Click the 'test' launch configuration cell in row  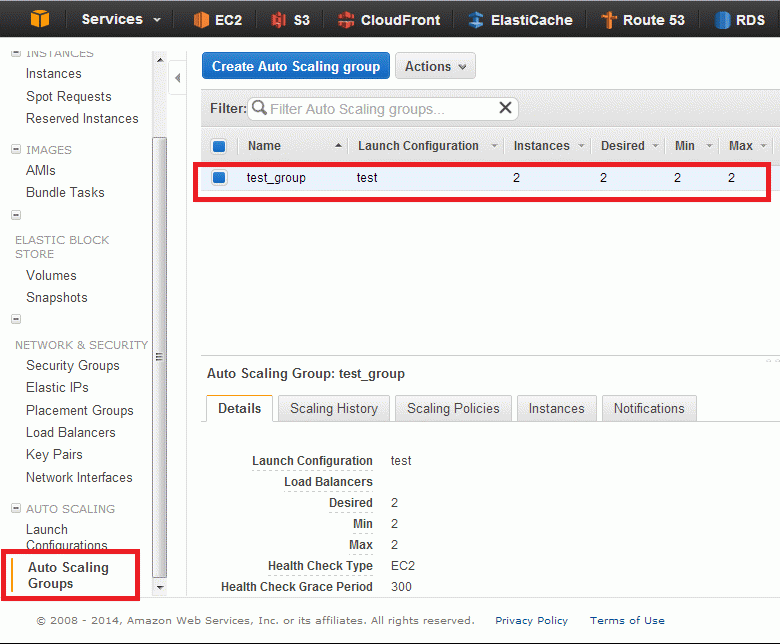coord(367,178)
